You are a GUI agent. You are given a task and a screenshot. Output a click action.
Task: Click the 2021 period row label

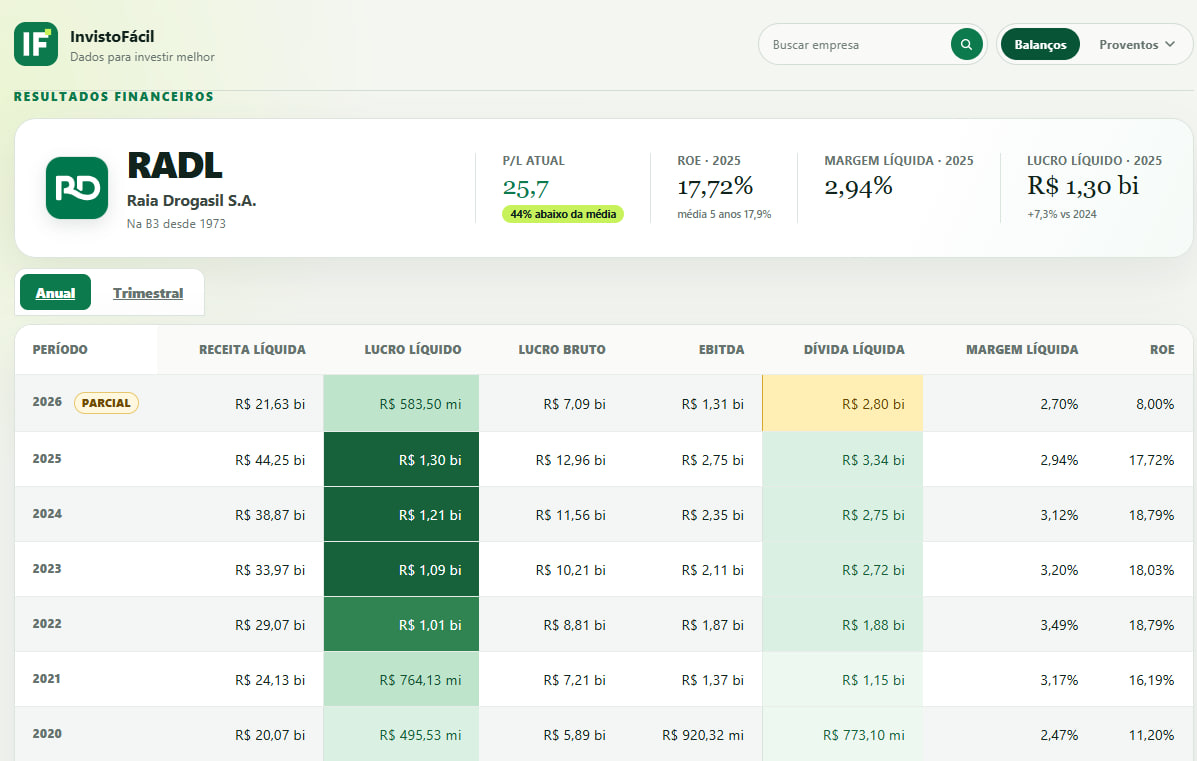click(x=47, y=679)
